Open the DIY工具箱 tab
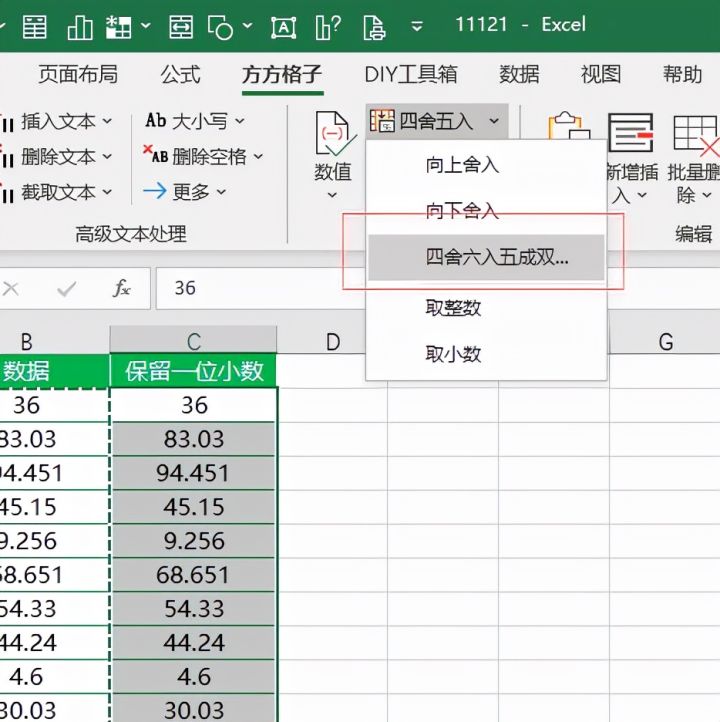The height and width of the screenshot is (722, 720). (x=411, y=75)
